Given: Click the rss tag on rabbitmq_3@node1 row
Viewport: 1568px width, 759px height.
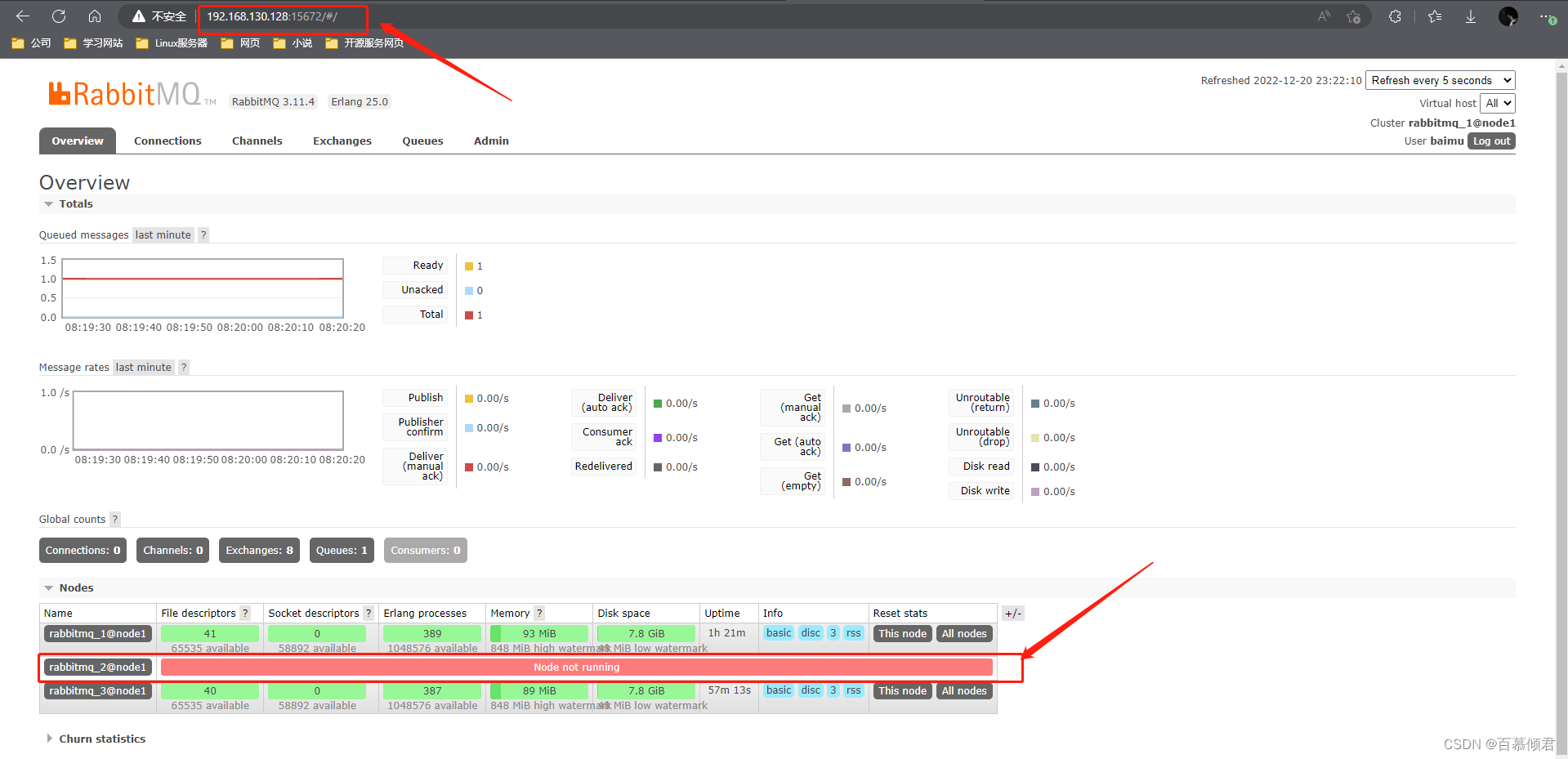Looking at the screenshot, I should (853, 690).
